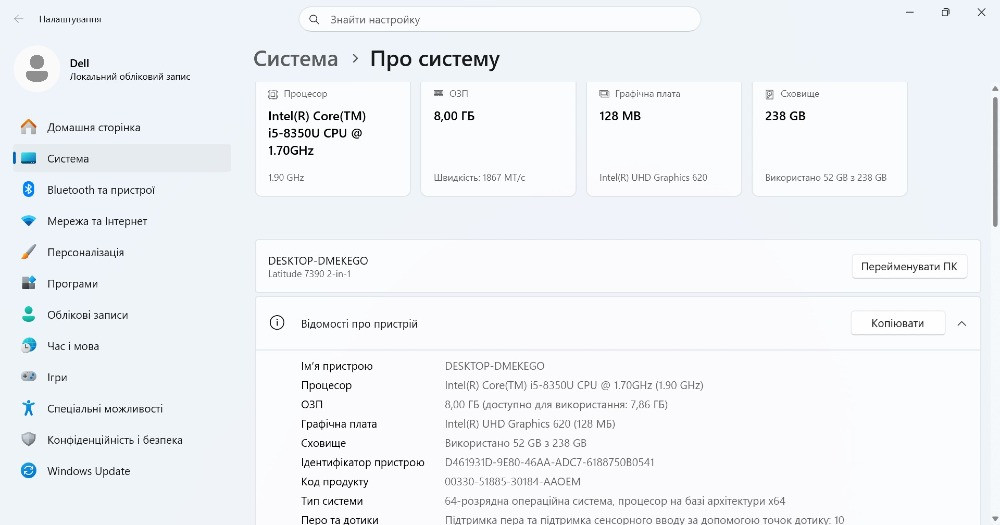Click the Bluetooth icon in the sidebar

pos(29,189)
